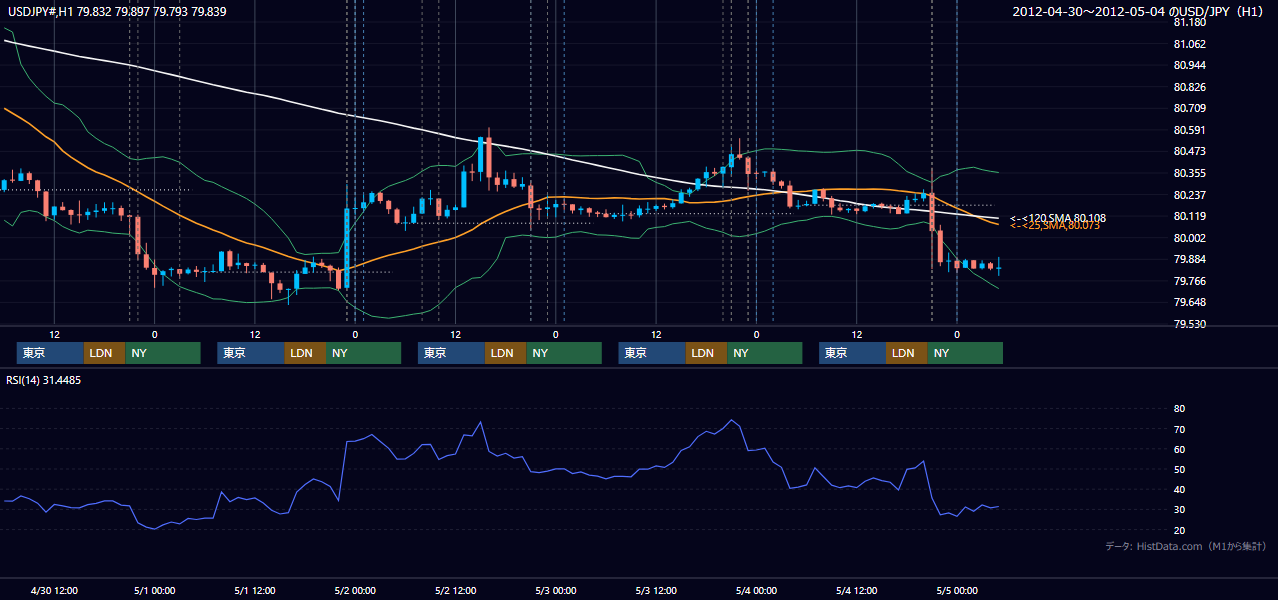1278x600 pixels.
Task: Select the 東京 session block for 4/30
Action: click(x=50, y=353)
